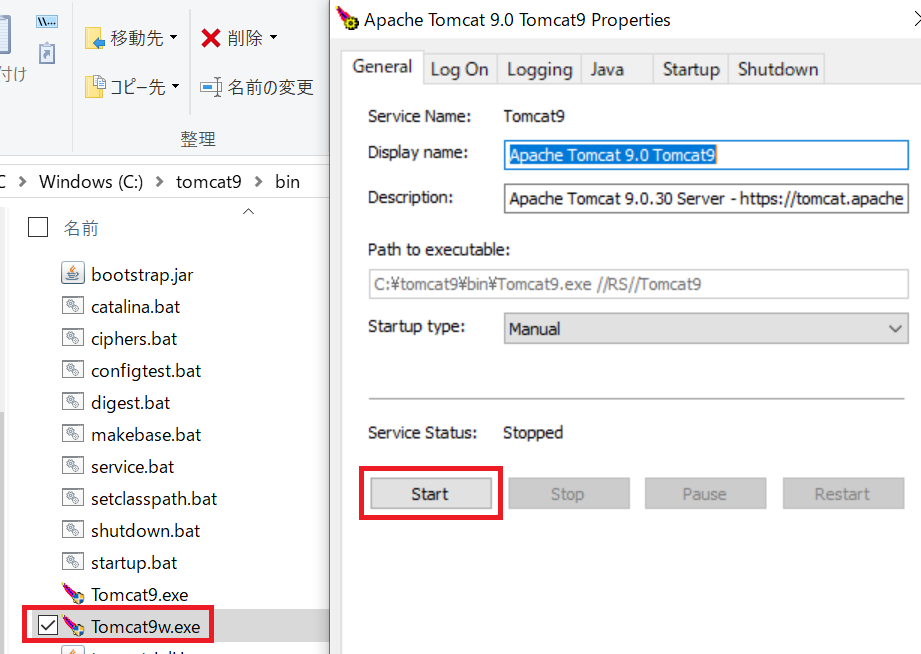This screenshot has height=654, width=921.
Task: Click bin in the address breadcrumb
Action: [287, 182]
